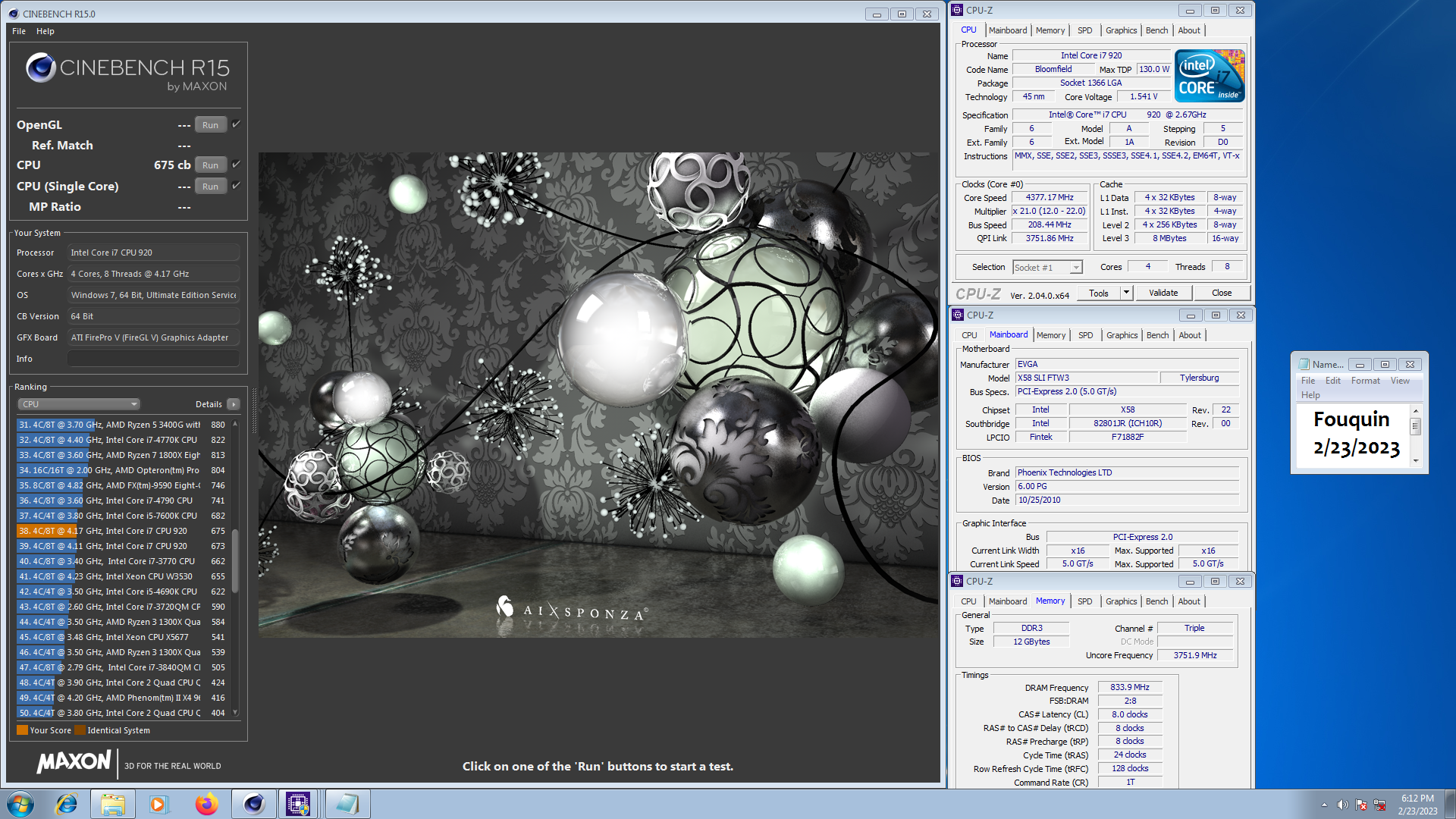Switch to CPU-Z via its taskbar icon
This screenshot has width=1456, height=819.
(298, 804)
